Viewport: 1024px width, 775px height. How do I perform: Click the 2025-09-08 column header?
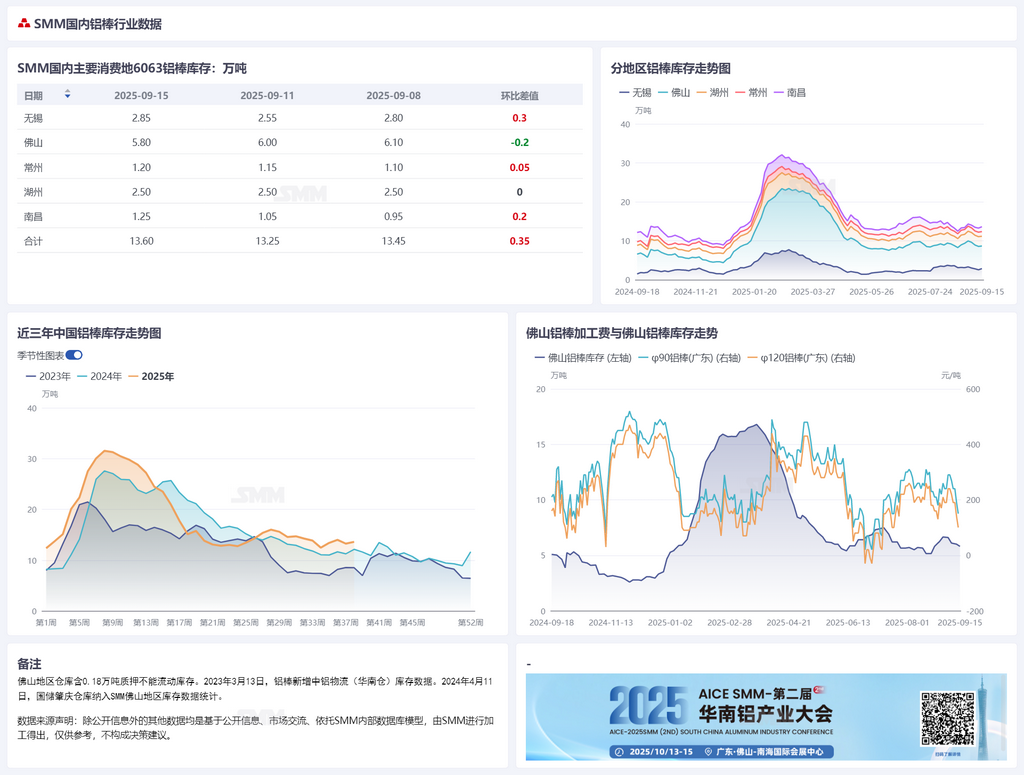coord(393,95)
